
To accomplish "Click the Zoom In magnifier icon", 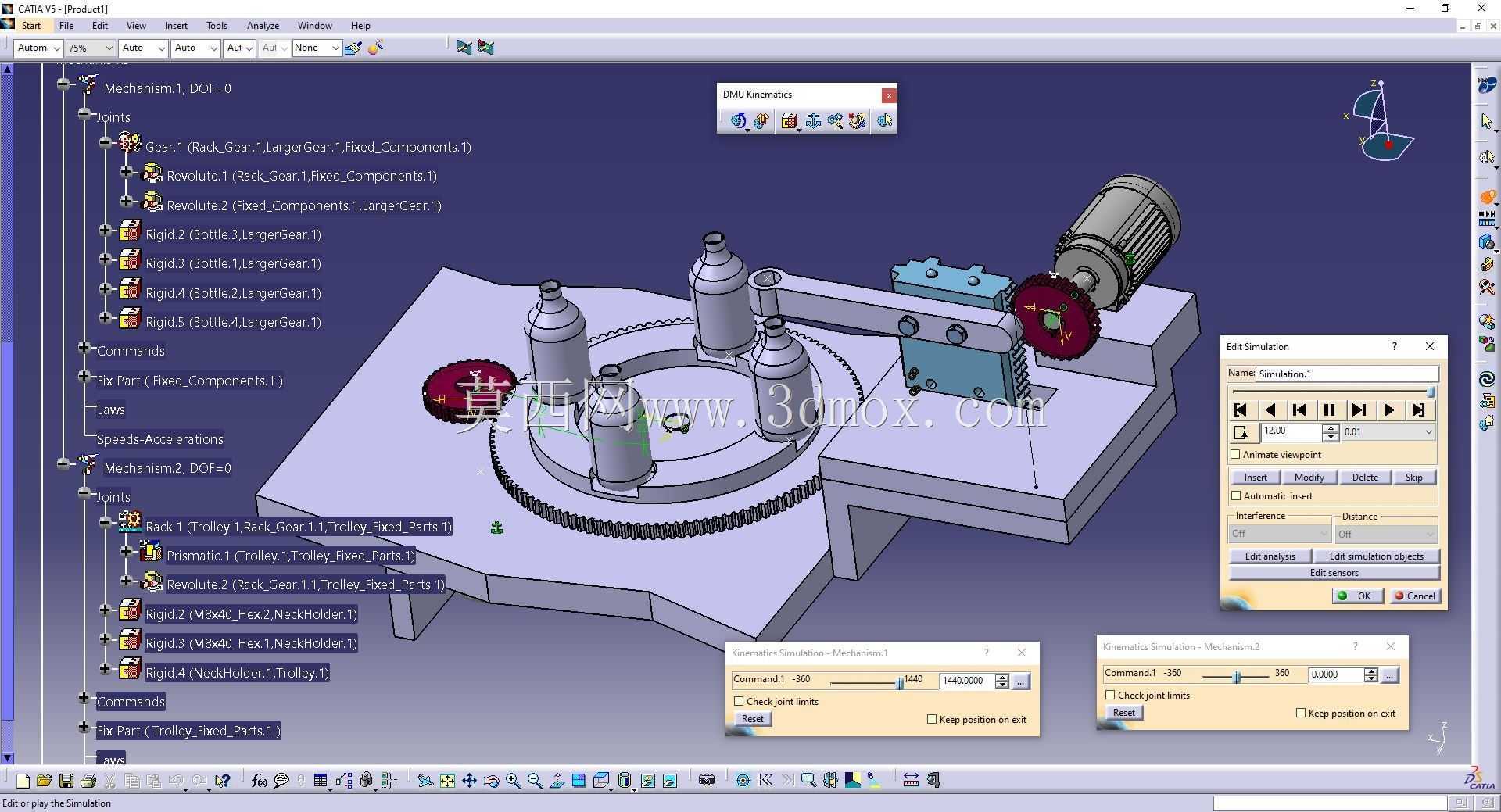I will [513, 780].
